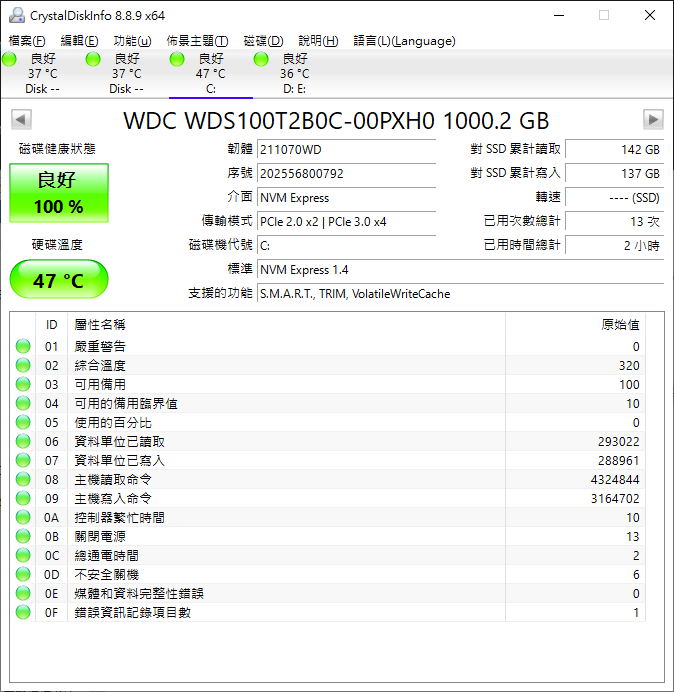
Task: Open the 檔案(F) menu
Action: (27, 41)
